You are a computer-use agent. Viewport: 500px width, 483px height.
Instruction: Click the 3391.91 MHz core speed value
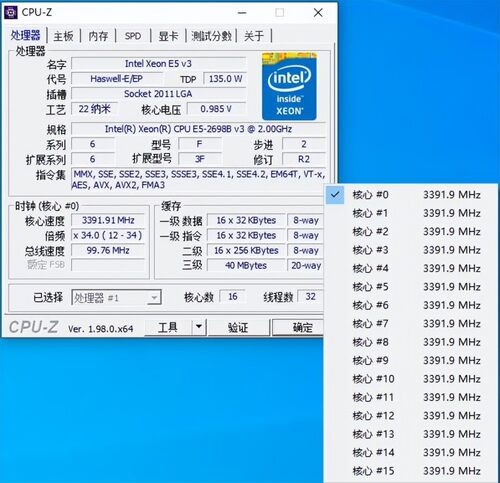point(108,220)
